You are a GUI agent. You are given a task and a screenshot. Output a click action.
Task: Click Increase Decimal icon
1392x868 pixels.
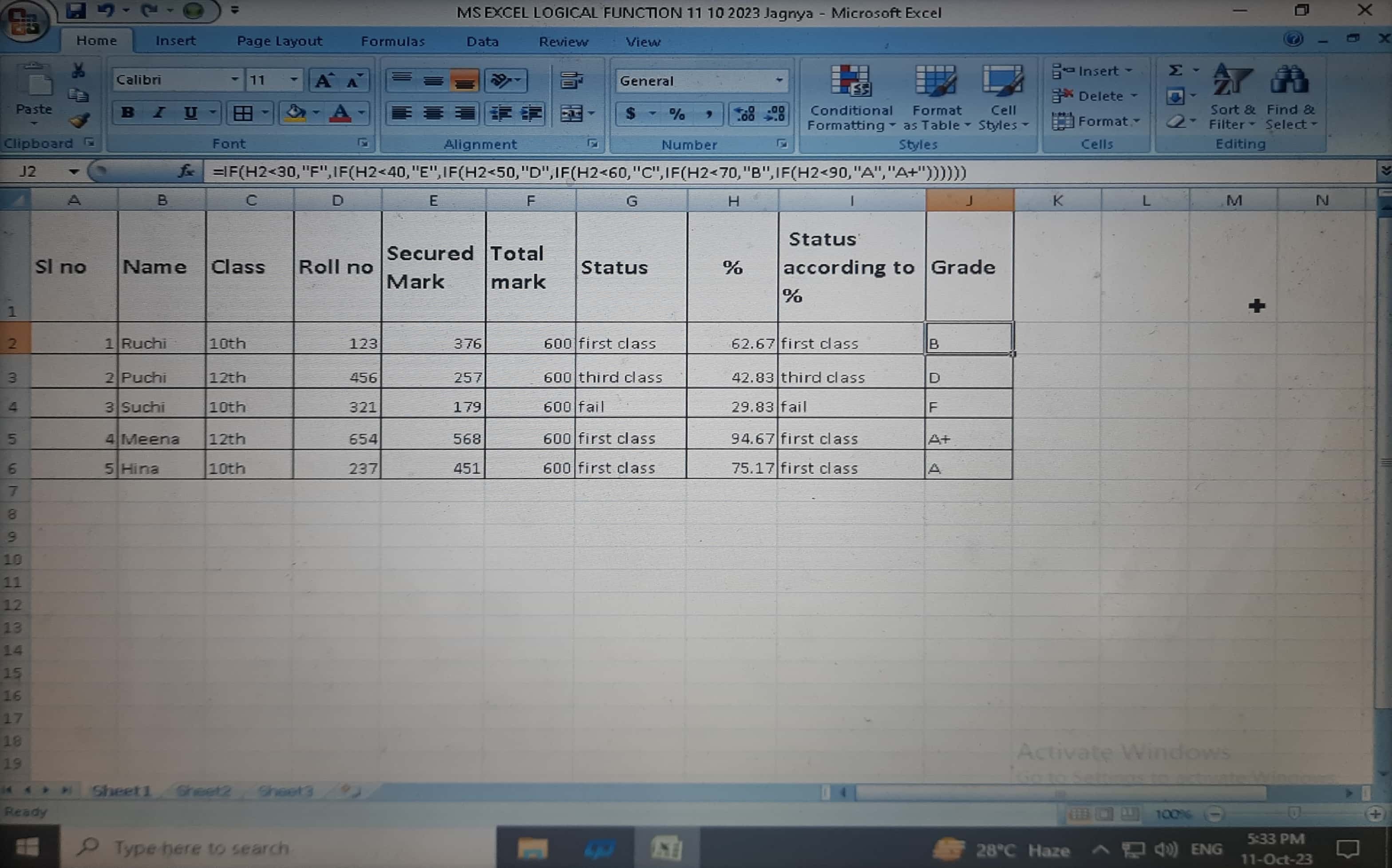745,114
